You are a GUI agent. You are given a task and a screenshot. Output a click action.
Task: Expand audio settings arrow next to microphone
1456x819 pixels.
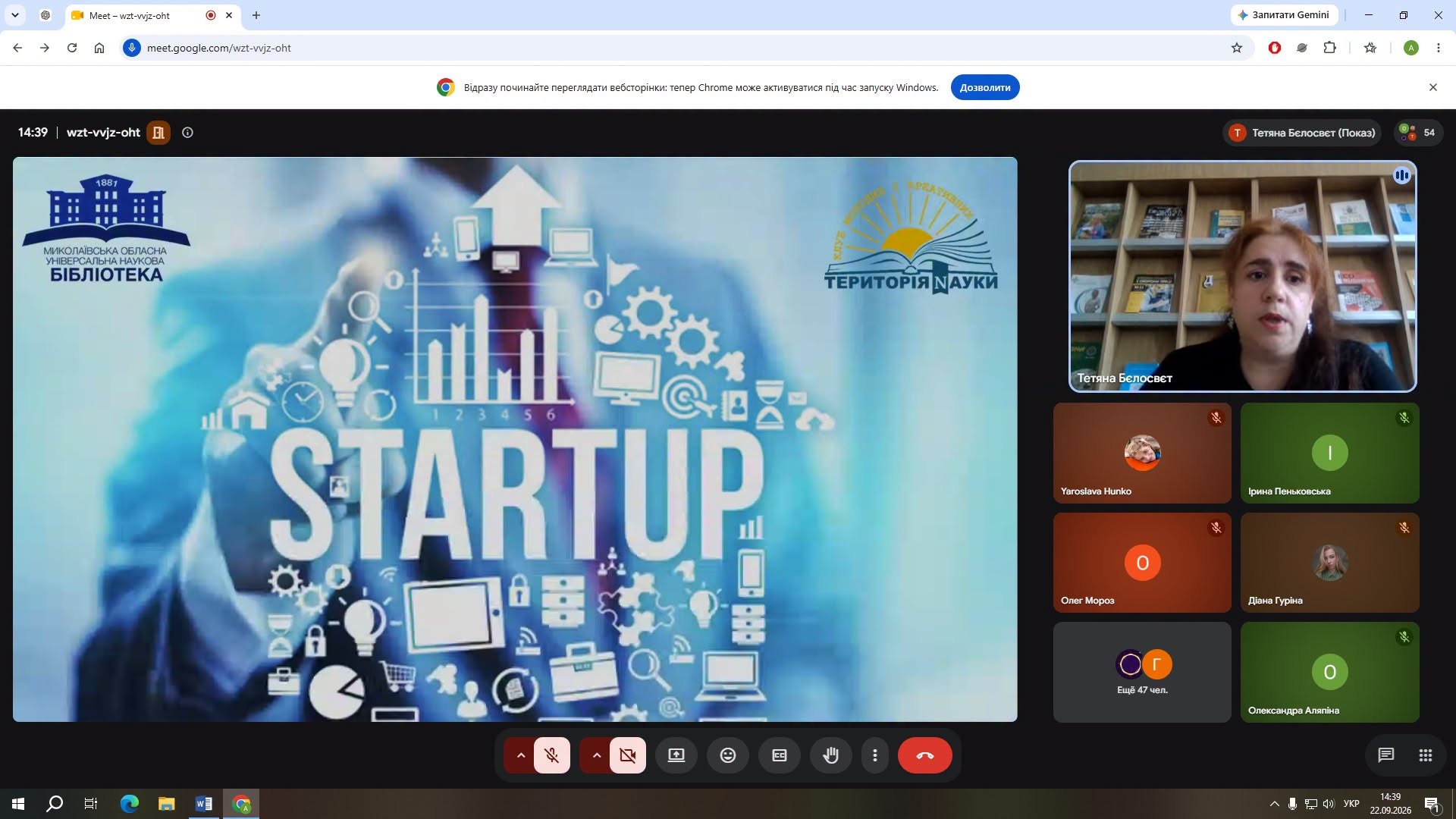click(x=520, y=755)
